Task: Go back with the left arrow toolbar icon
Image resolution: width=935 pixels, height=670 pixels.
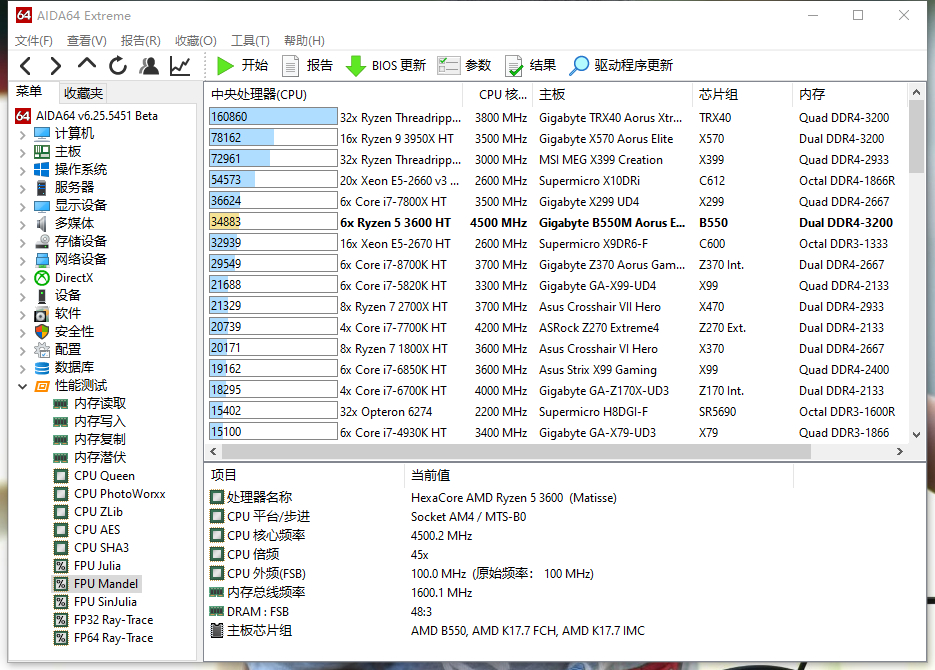Action: pyautogui.click(x=25, y=66)
